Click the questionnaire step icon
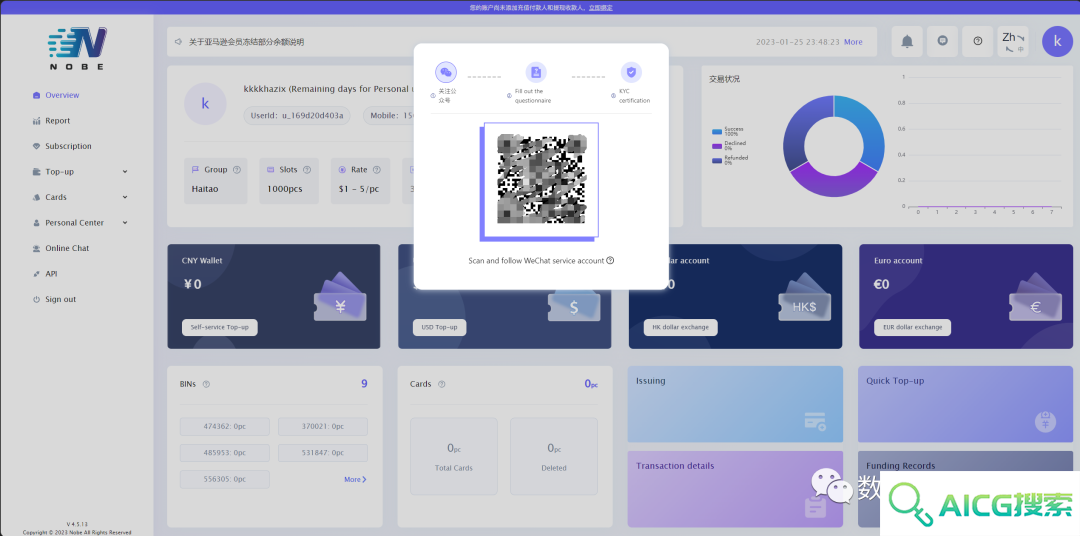Viewport: 1080px width, 536px height. [x=536, y=72]
